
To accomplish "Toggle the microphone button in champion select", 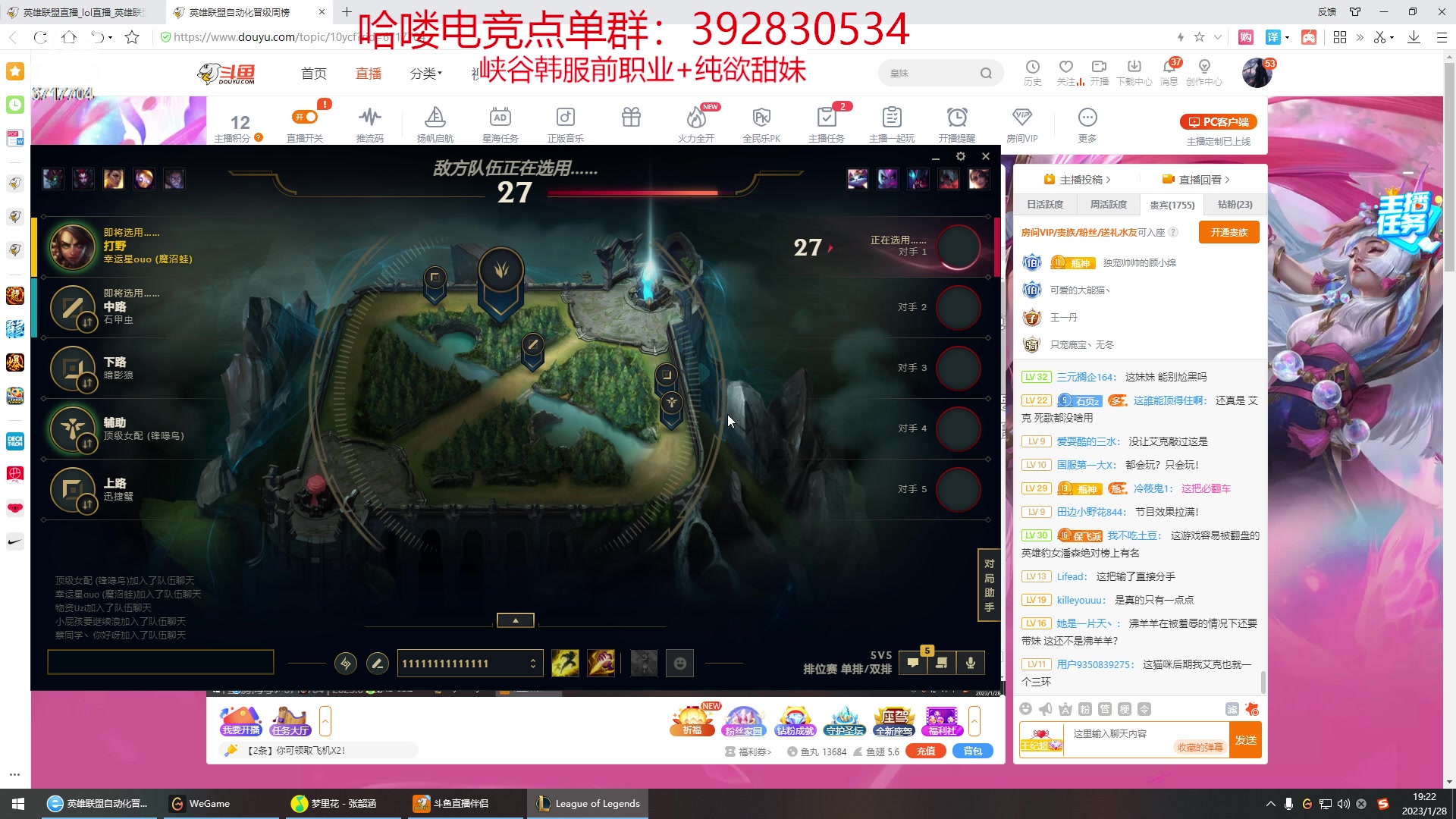I will pos(970,663).
